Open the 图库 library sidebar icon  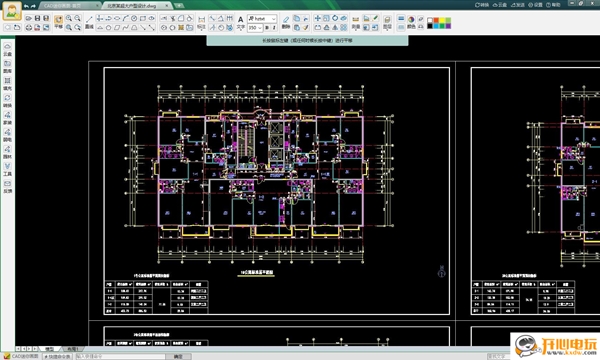pos(7,67)
